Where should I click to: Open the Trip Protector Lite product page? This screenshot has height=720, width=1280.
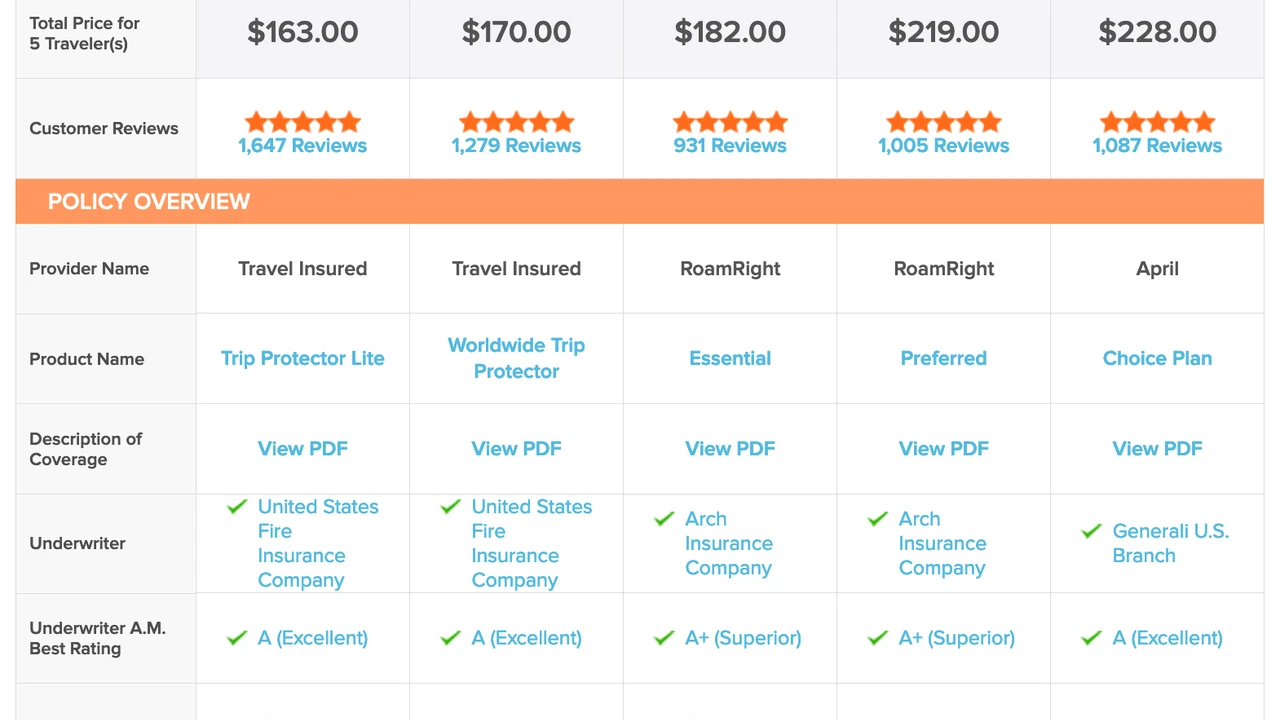click(302, 358)
